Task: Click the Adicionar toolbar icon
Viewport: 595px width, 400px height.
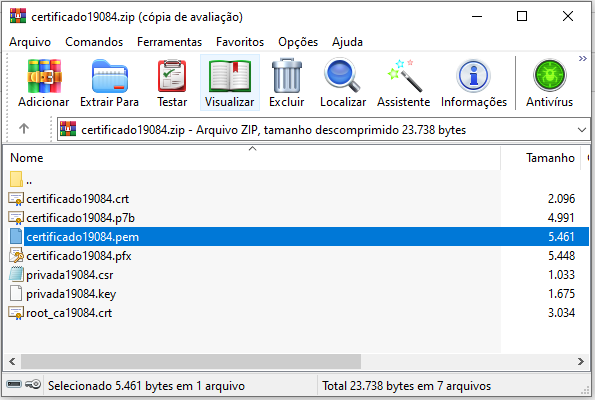Action: (44, 83)
